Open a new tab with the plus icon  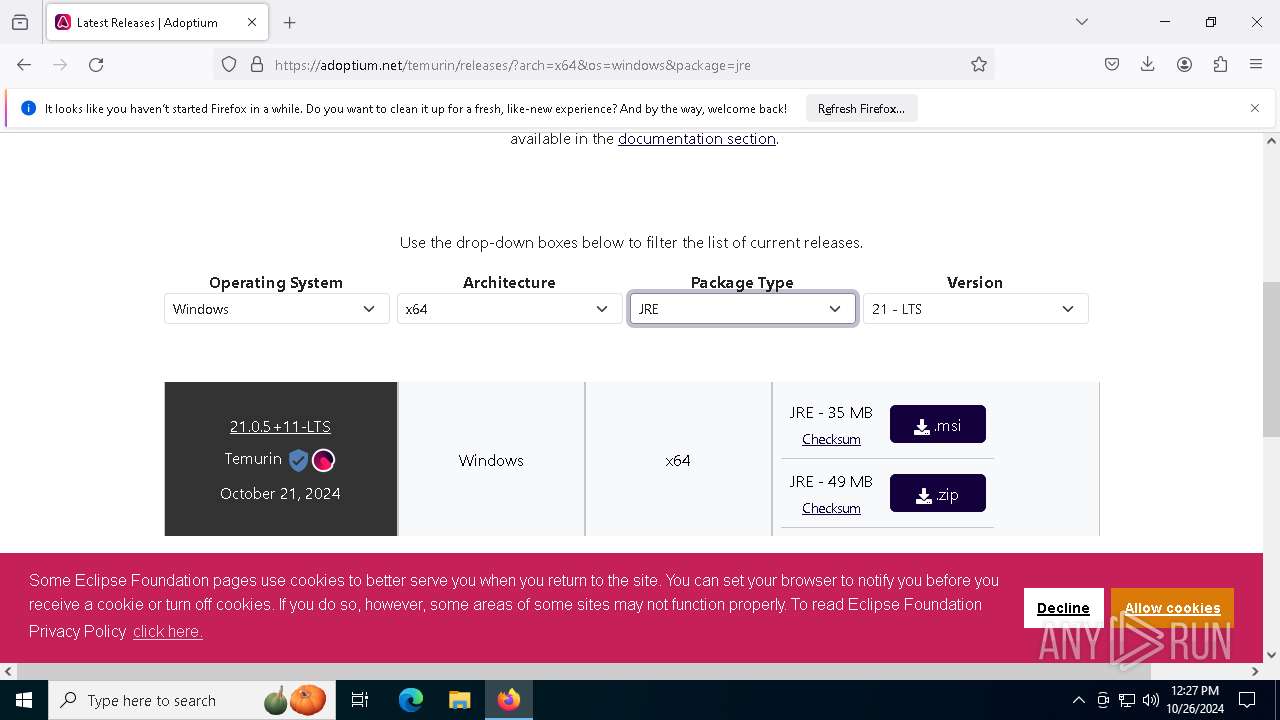(x=290, y=22)
